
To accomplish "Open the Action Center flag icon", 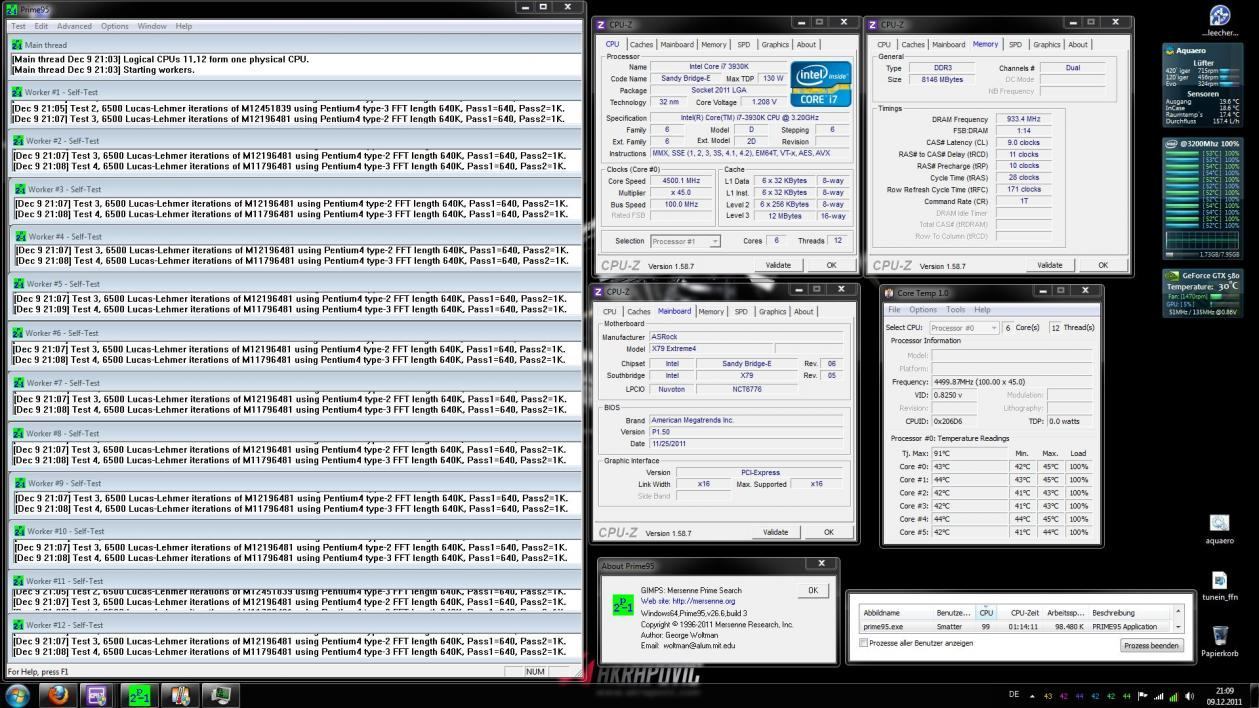I will pos(1143,695).
